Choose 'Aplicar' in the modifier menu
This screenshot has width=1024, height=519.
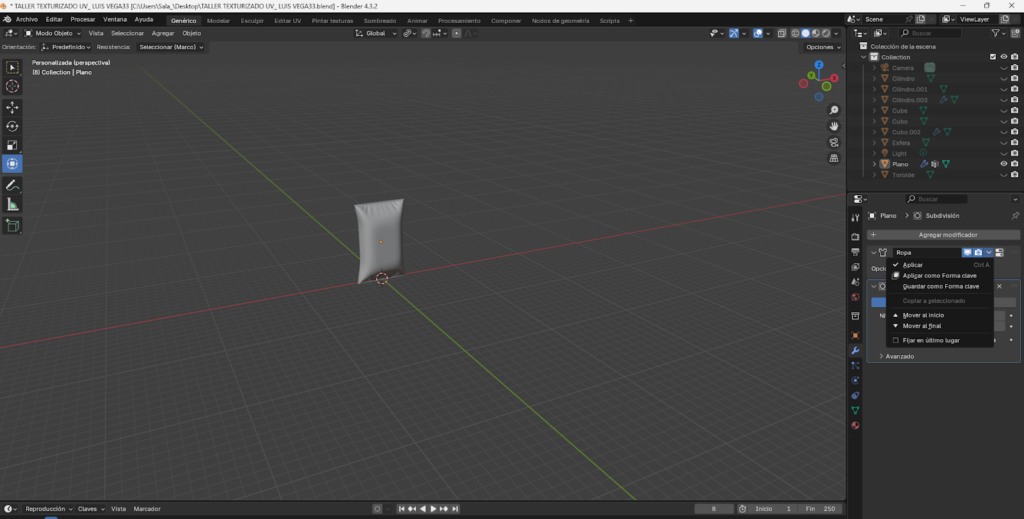point(941,265)
